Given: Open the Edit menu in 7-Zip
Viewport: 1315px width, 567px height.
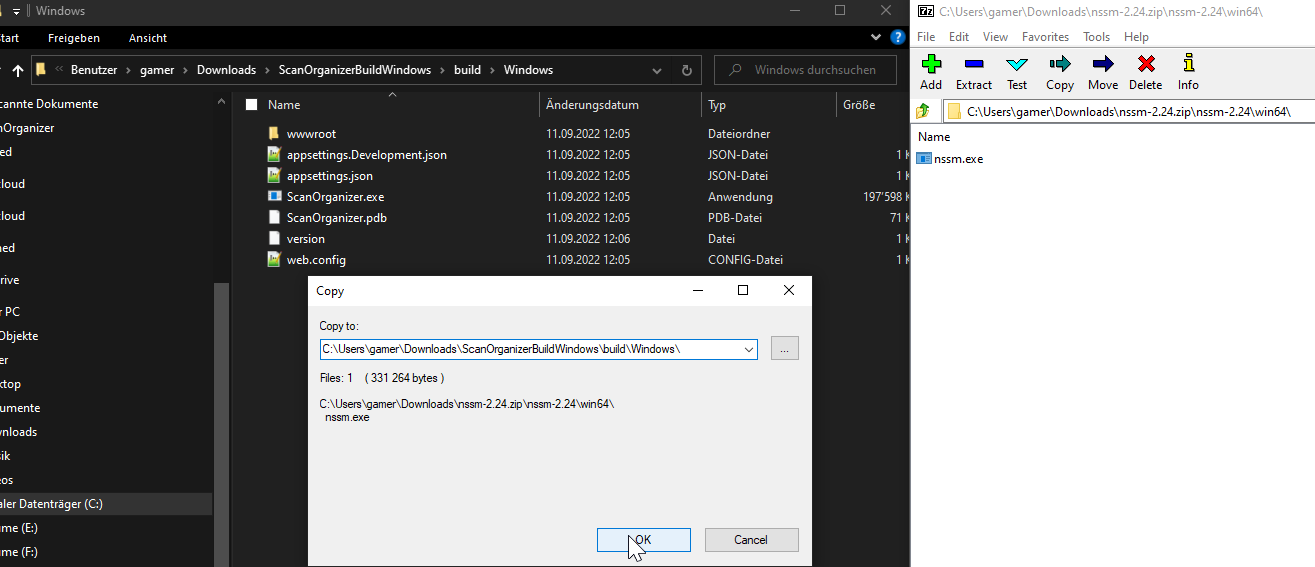Looking at the screenshot, I should coord(959,37).
